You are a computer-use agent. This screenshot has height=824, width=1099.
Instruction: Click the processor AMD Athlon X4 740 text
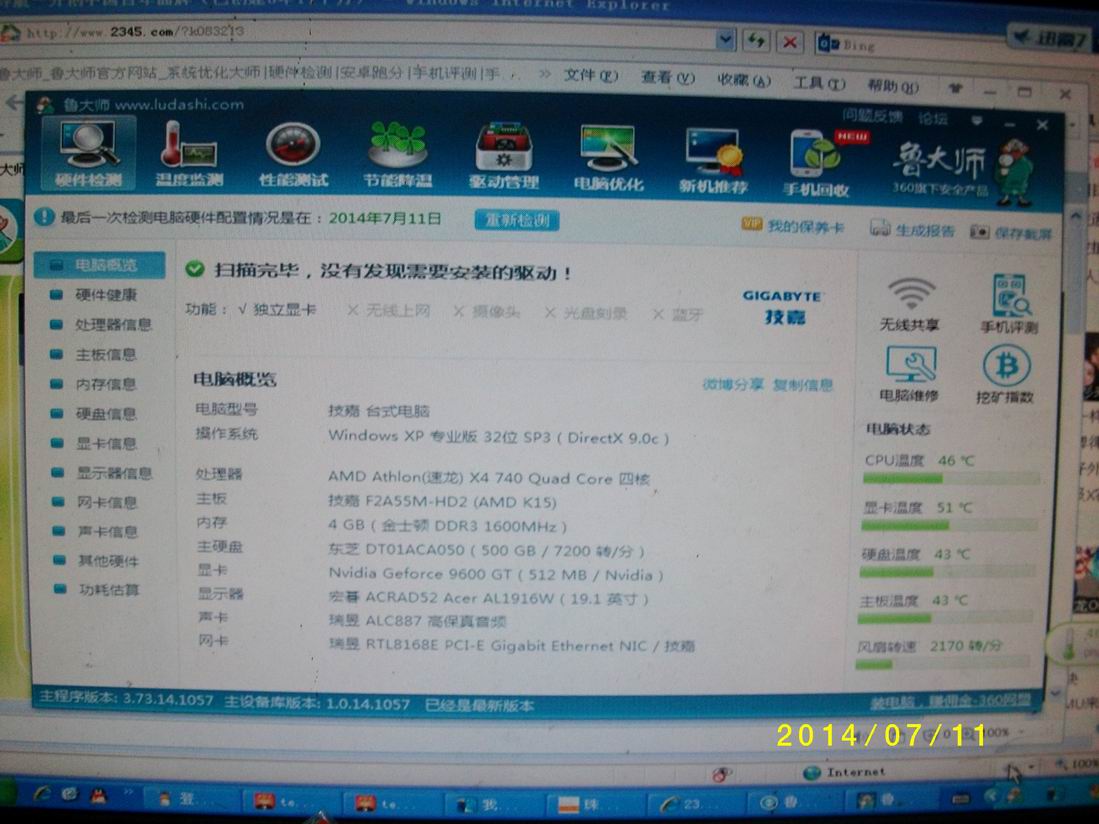(489, 478)
